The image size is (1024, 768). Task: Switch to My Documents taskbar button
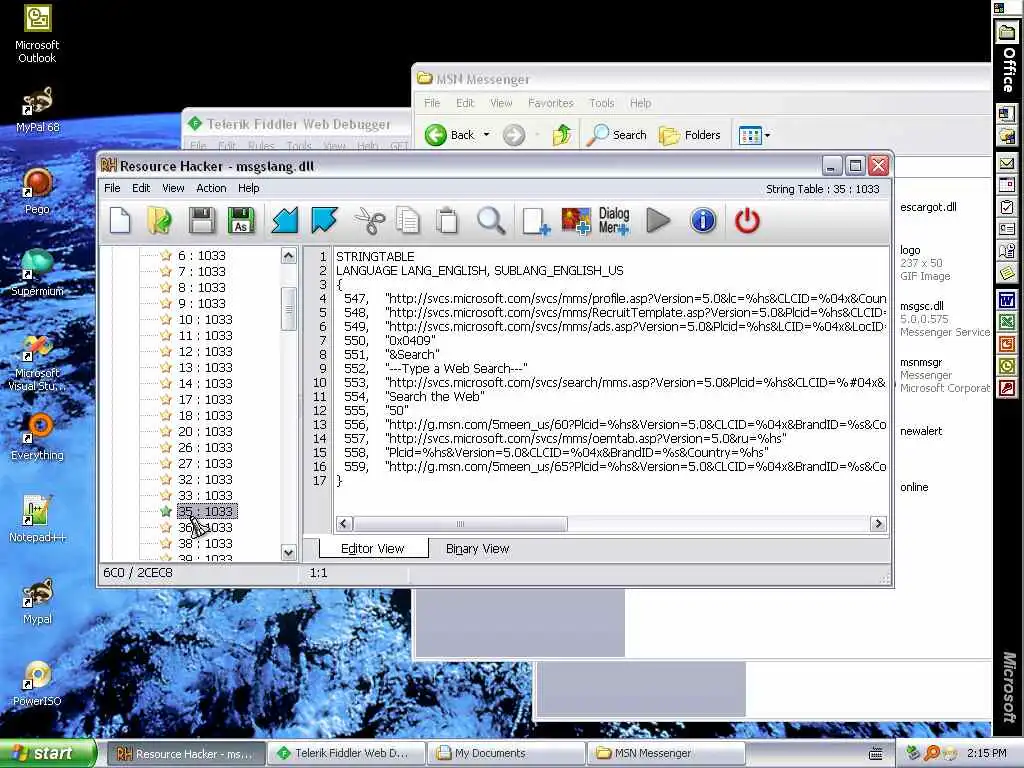click(507, 753)
